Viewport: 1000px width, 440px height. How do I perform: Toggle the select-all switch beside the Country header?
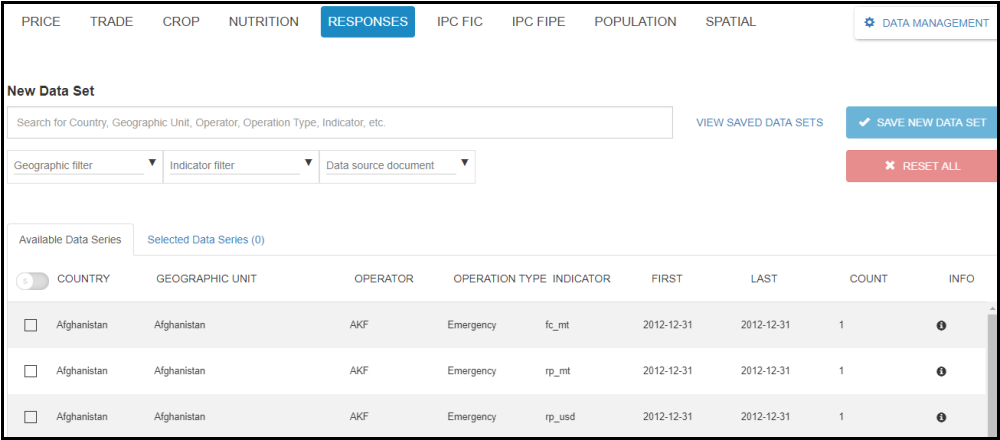point(32,281)
